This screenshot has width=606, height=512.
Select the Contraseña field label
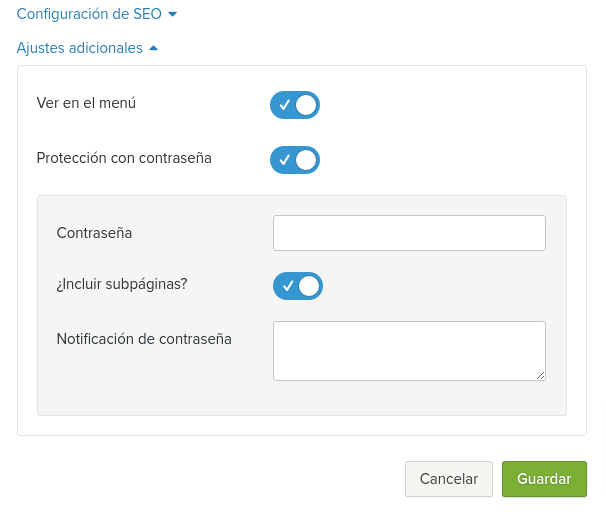point(94,233)
